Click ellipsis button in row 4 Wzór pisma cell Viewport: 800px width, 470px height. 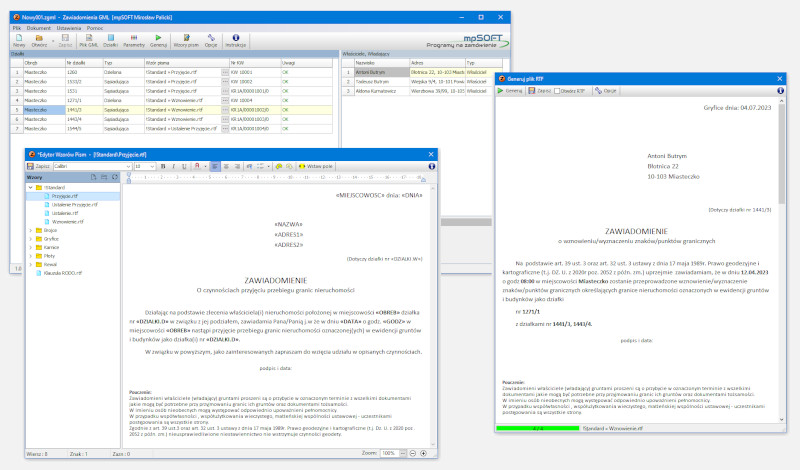tap(225, 101)
